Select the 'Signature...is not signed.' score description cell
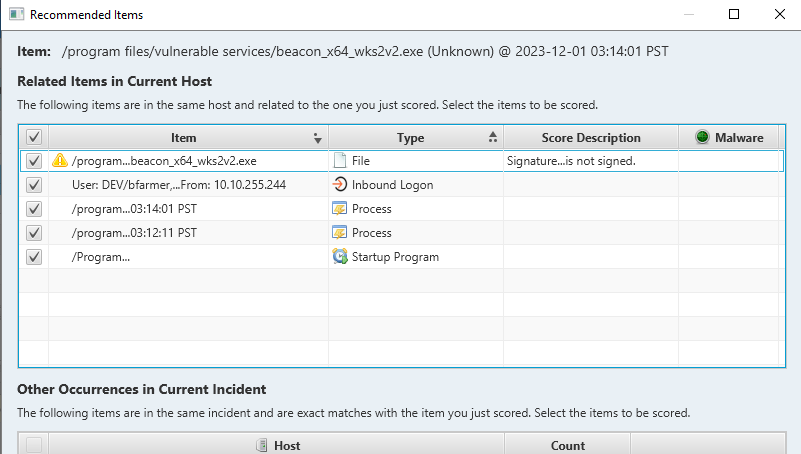This screenshot has width=801, height=454. [571, 161]
